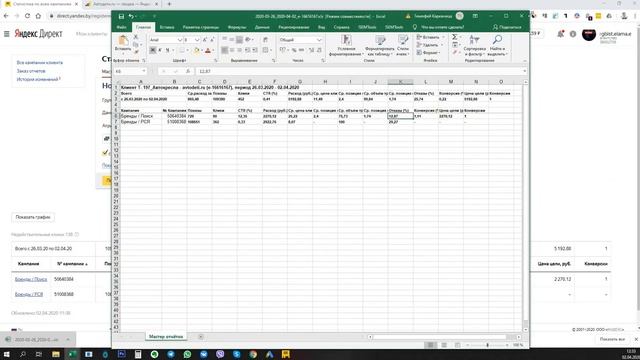This screenshot has height=360, width=640.
Task: Apply the yellow fill color
Action: (197, 50)
